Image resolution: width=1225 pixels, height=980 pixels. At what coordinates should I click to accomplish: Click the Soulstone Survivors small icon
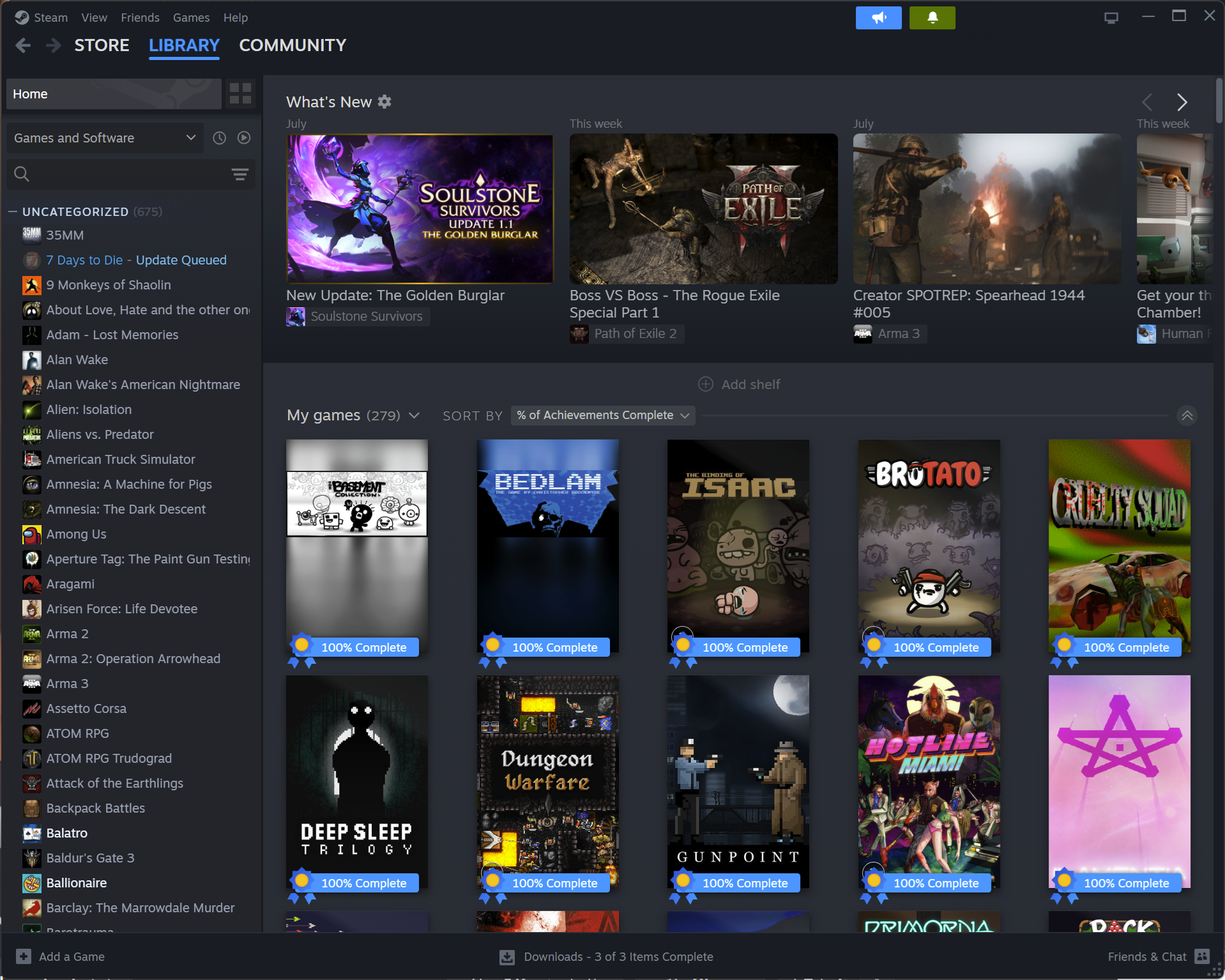[296, 317]
